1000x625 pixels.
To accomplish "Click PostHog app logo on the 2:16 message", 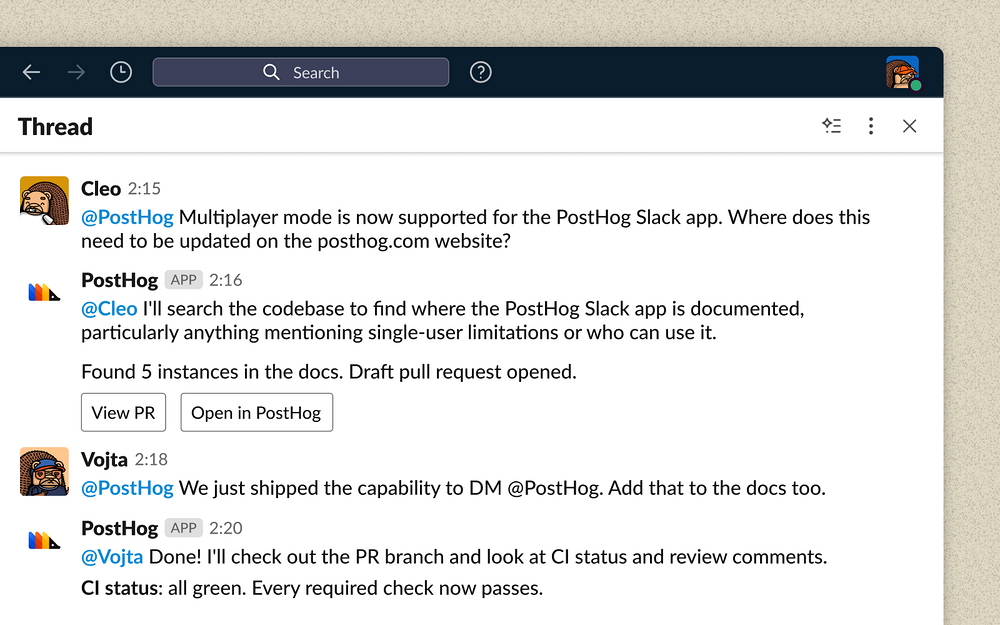I will (x=44, y=292).
